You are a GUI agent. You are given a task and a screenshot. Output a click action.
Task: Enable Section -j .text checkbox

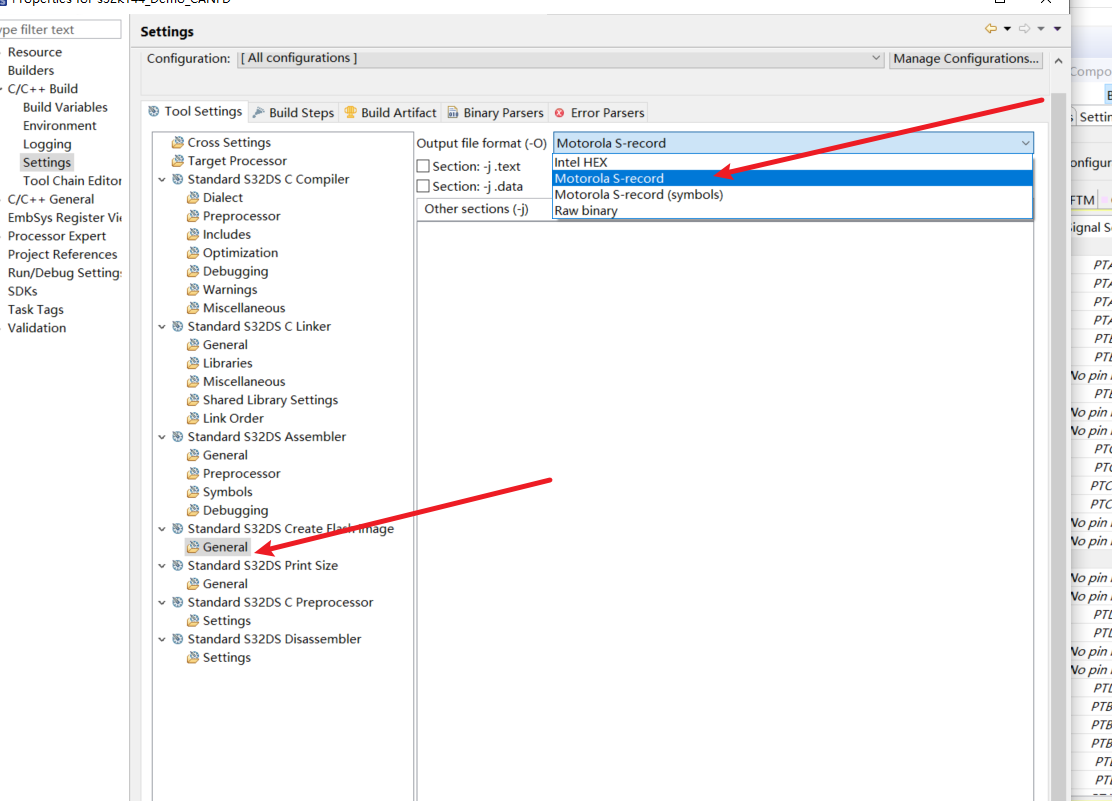(423, 166)
